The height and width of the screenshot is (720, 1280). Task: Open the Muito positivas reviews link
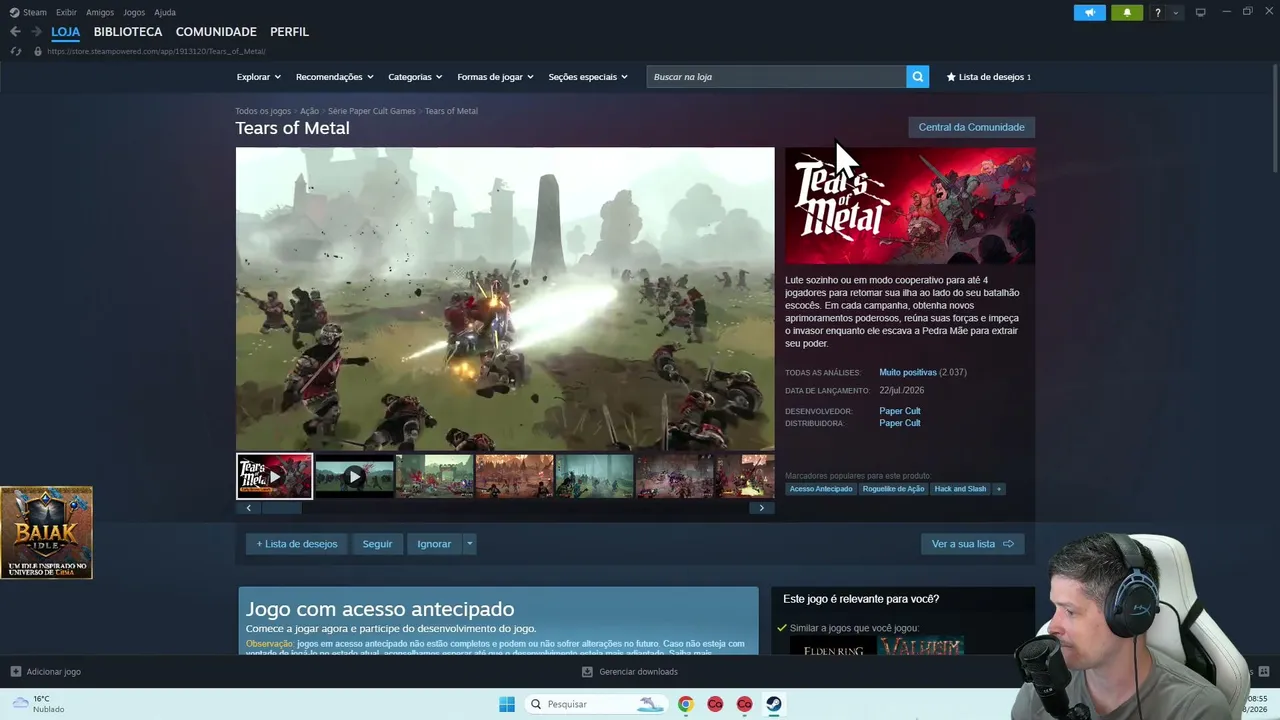(x=908, y=372)
